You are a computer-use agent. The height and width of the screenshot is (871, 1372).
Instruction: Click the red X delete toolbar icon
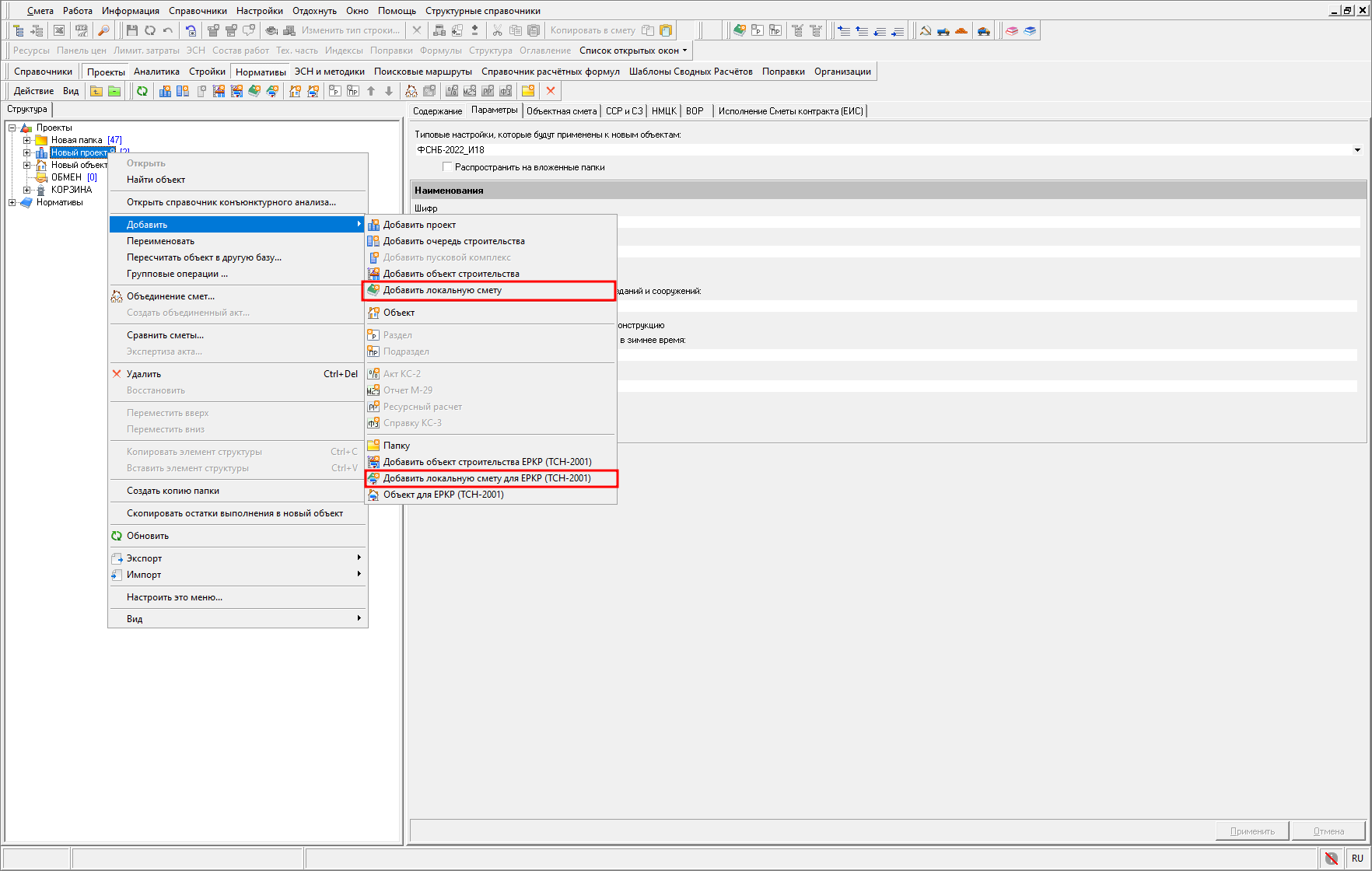point(551,91)
